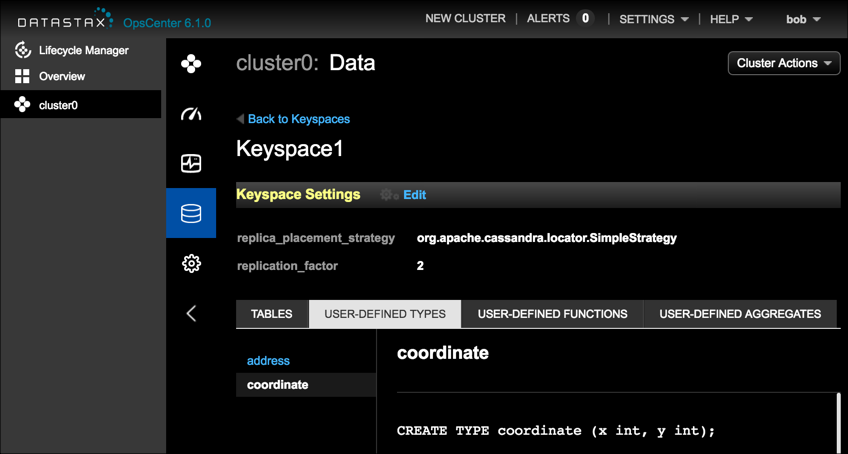Image resolution: width=848 pixels, height=454 pixels.
Task: Click the alerts count badge 0
Action: point(585,18)
